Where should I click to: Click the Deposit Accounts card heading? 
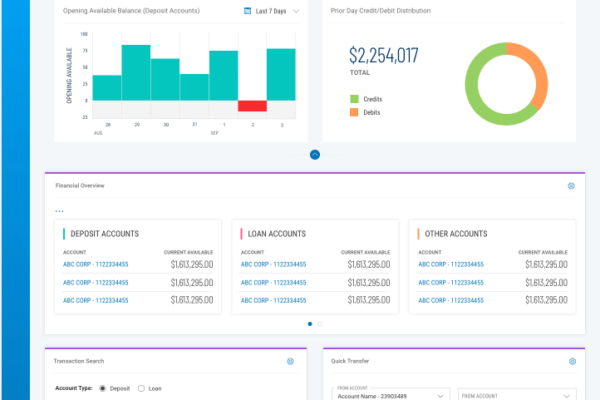(104, 234)
